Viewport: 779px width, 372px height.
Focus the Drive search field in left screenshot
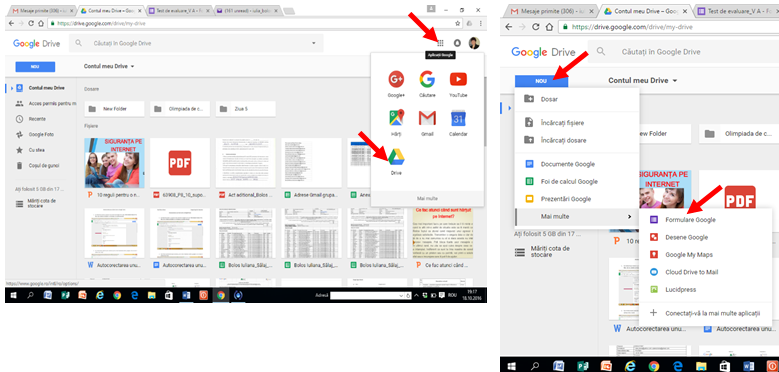(x=196, y=43)
